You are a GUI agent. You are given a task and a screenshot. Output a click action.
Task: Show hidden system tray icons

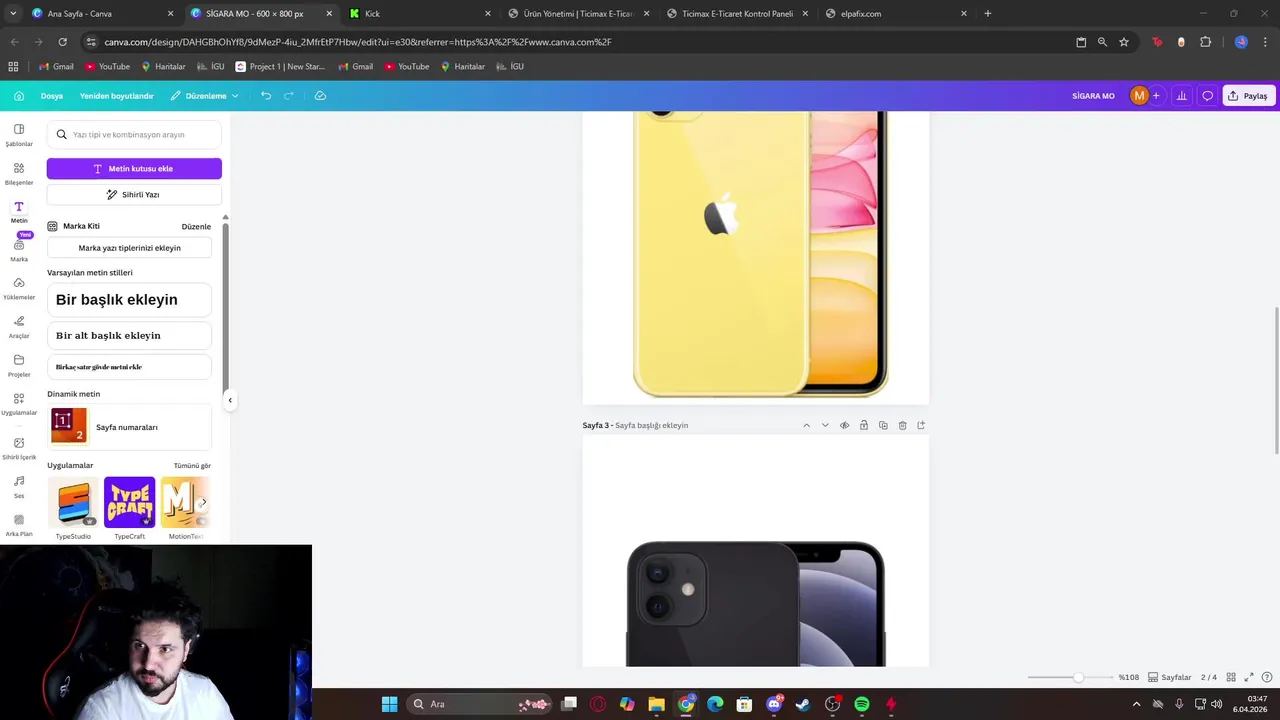1136,704
